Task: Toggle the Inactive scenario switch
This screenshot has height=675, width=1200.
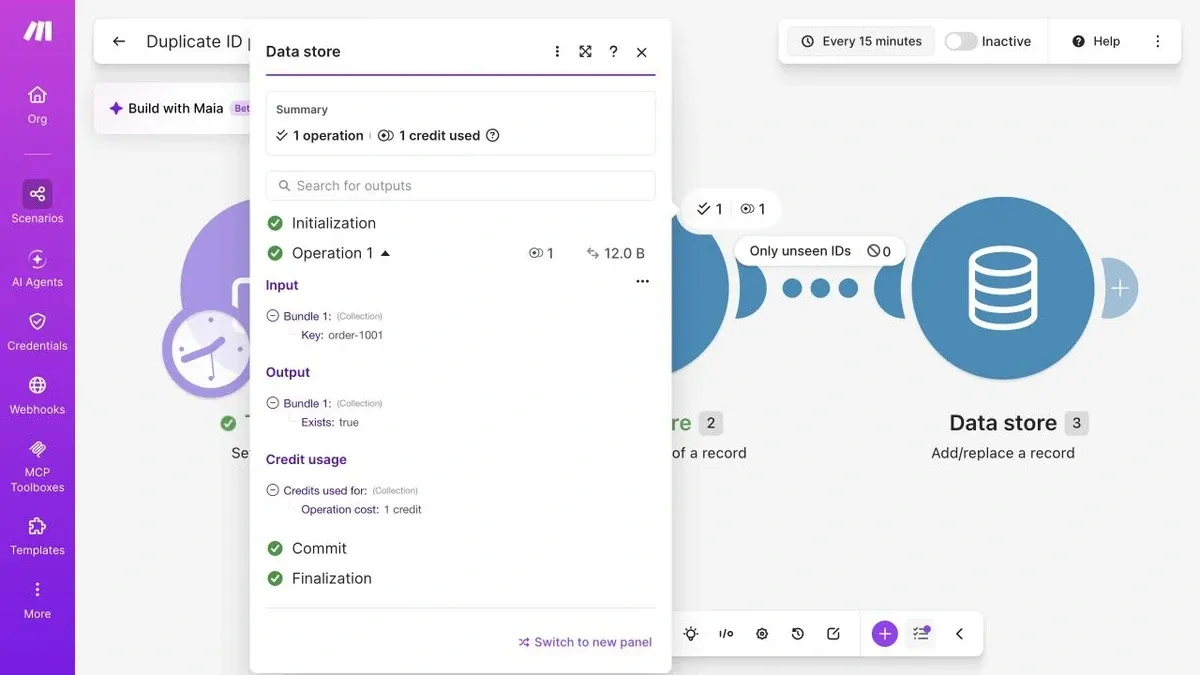Action: (961, 41)
